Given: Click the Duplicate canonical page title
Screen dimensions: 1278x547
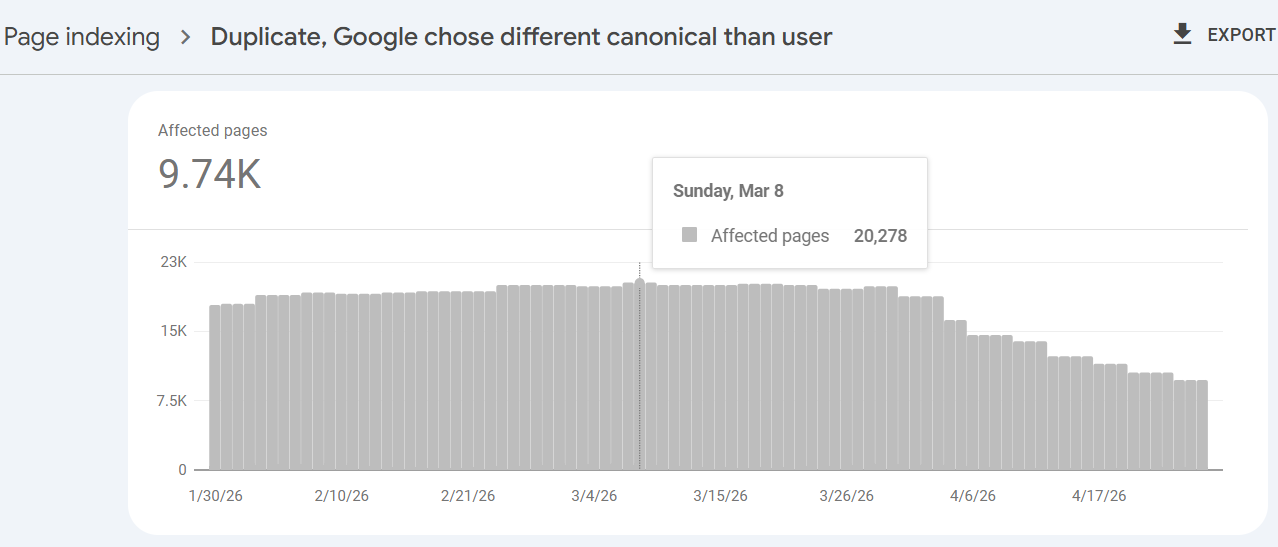Looking at the screenshot, I should pyautogui.click(x=521, y=37).
